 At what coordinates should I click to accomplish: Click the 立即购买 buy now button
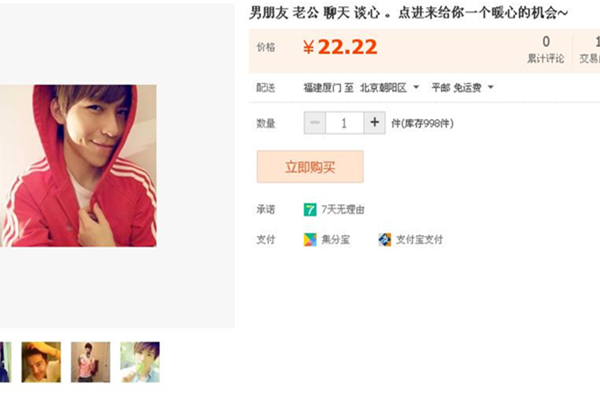(x=310, y=167)
